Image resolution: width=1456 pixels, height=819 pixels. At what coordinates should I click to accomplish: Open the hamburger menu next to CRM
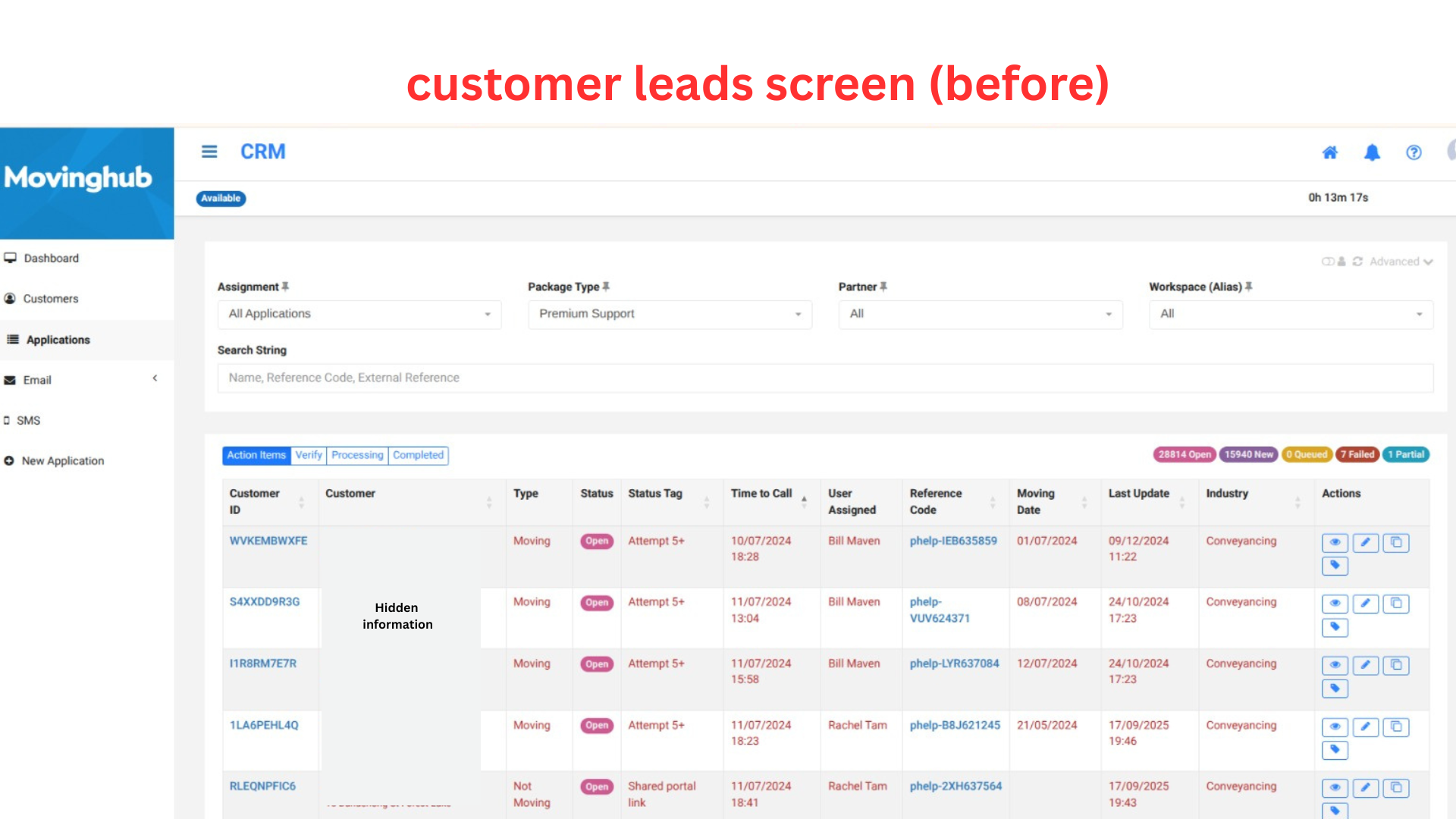click(209, 152)
